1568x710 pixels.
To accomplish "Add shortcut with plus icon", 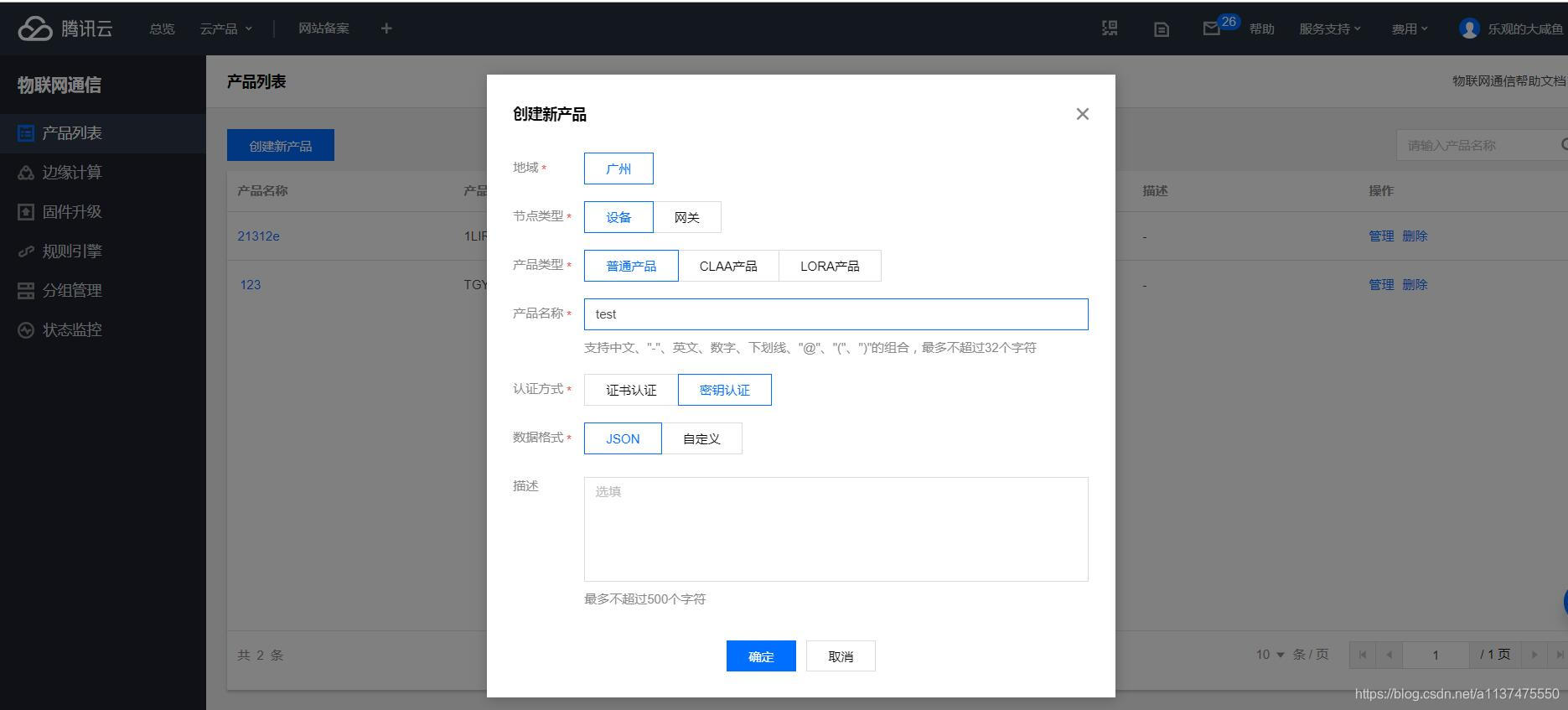I will pos(386,29).
